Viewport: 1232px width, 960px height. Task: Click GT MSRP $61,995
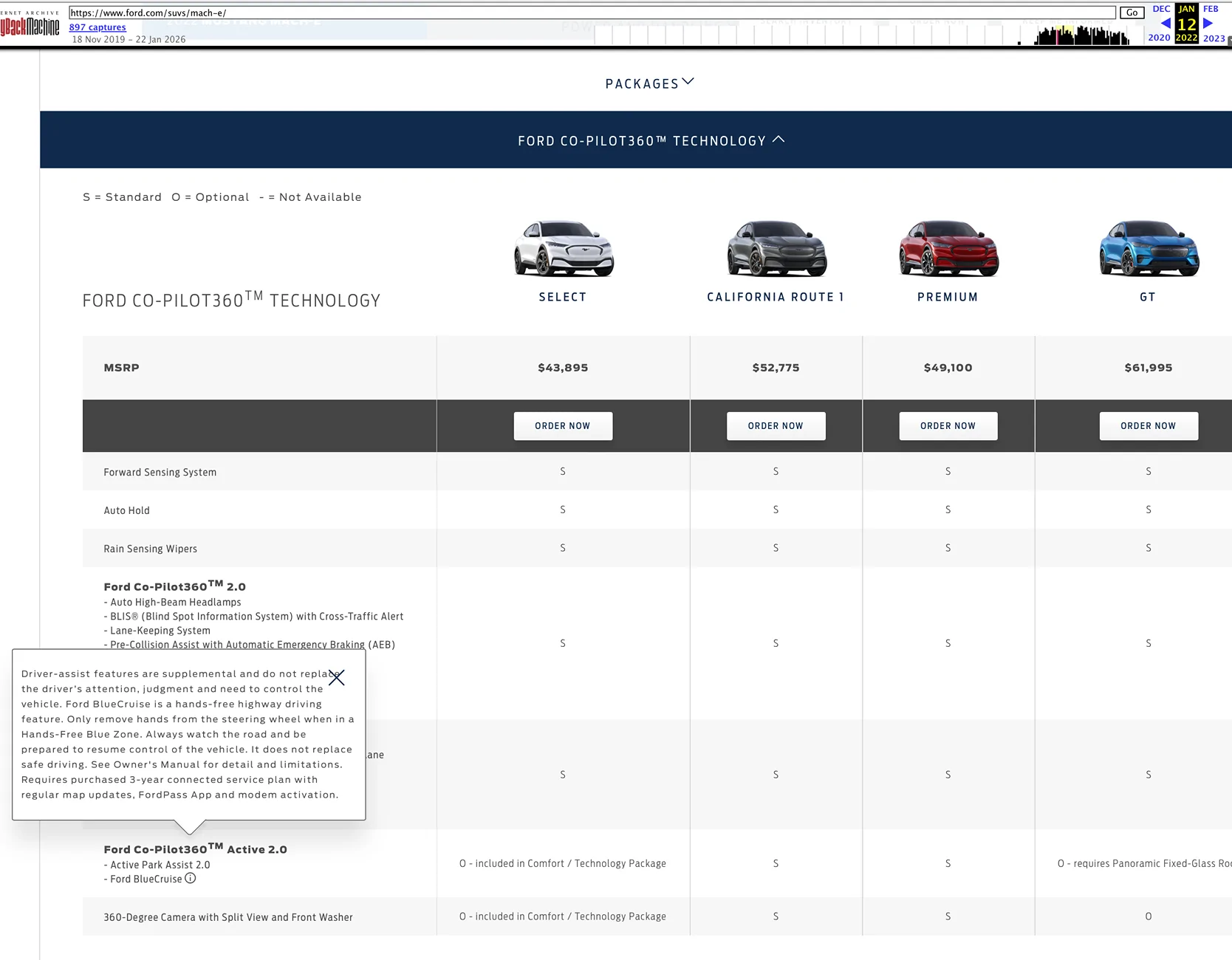1149,368
